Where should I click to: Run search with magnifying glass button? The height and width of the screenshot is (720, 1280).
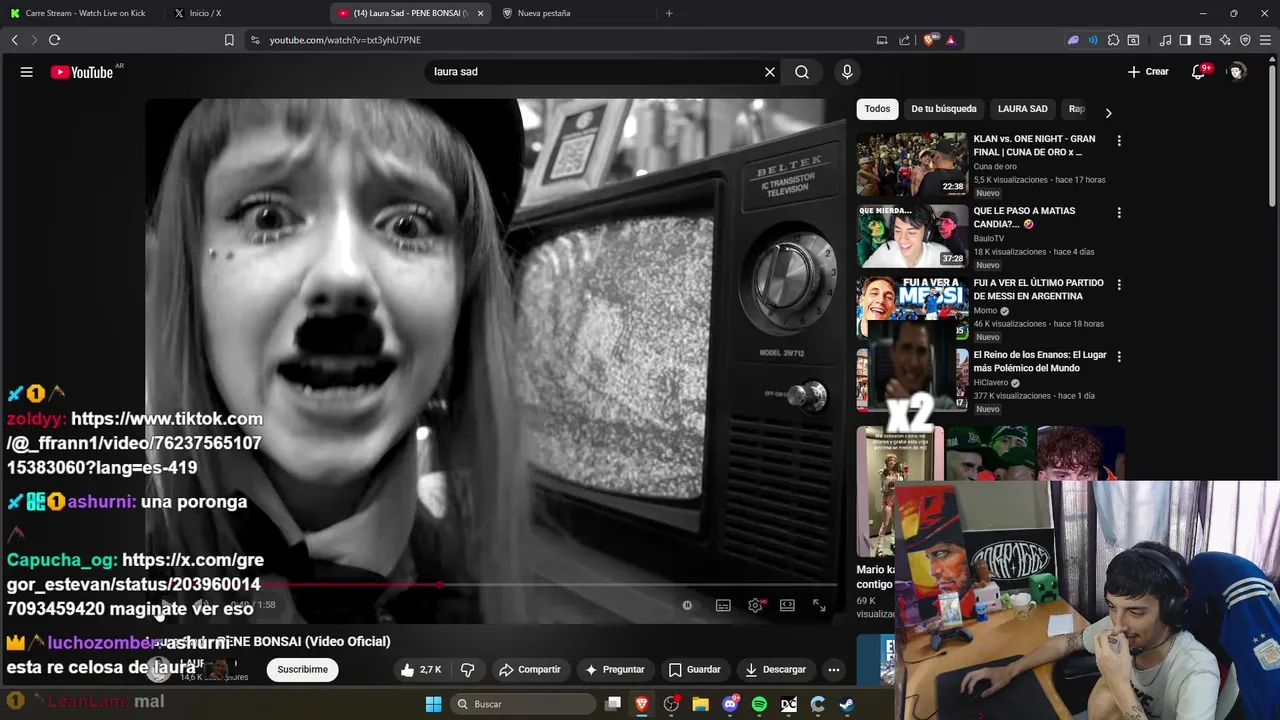(802, 72)
